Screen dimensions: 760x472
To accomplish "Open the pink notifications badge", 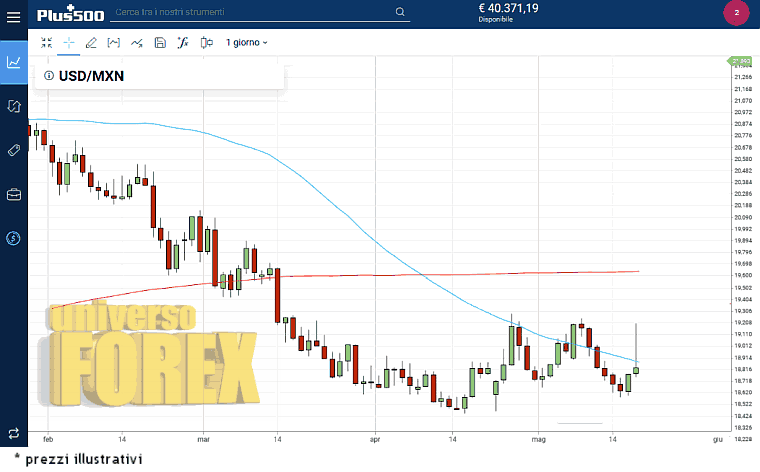I will click(736, 13).
